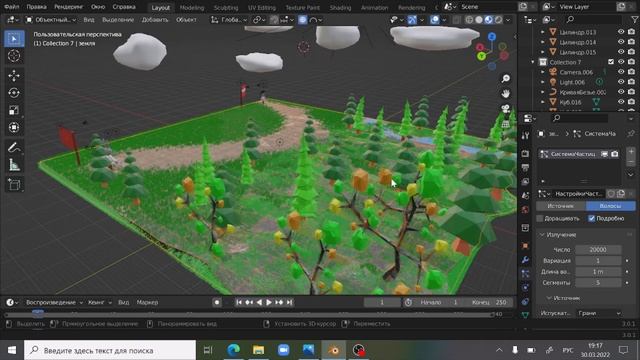
Task: Open the Render properties tab
Action: (x=525, y=153)
